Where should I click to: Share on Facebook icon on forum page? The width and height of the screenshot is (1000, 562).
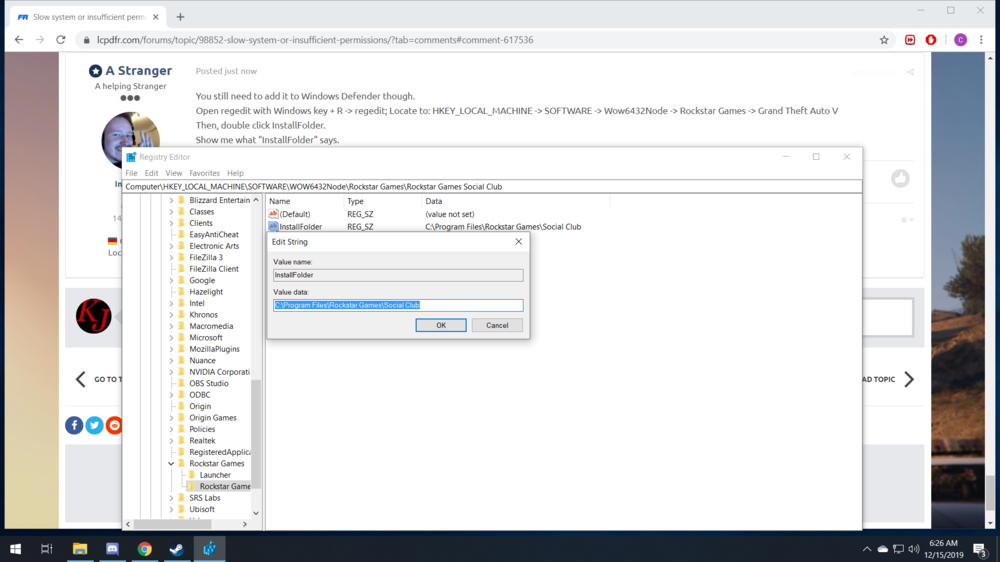(x=74, y=425)
